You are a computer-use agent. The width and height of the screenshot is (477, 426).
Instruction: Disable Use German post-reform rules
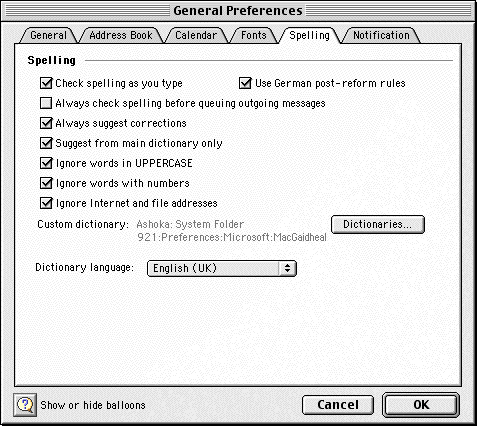pos(245,83)
